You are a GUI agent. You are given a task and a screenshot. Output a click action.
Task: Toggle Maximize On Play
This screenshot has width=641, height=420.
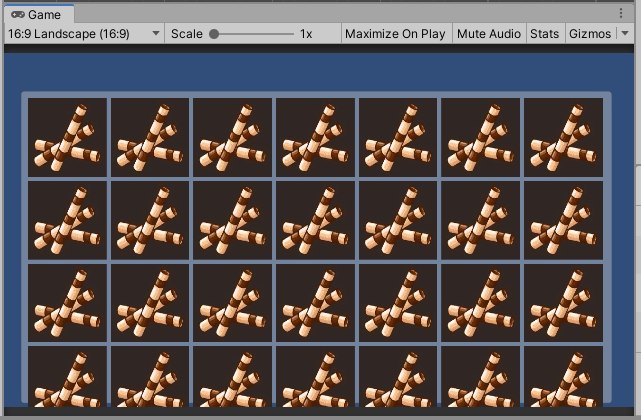point(395,34)
